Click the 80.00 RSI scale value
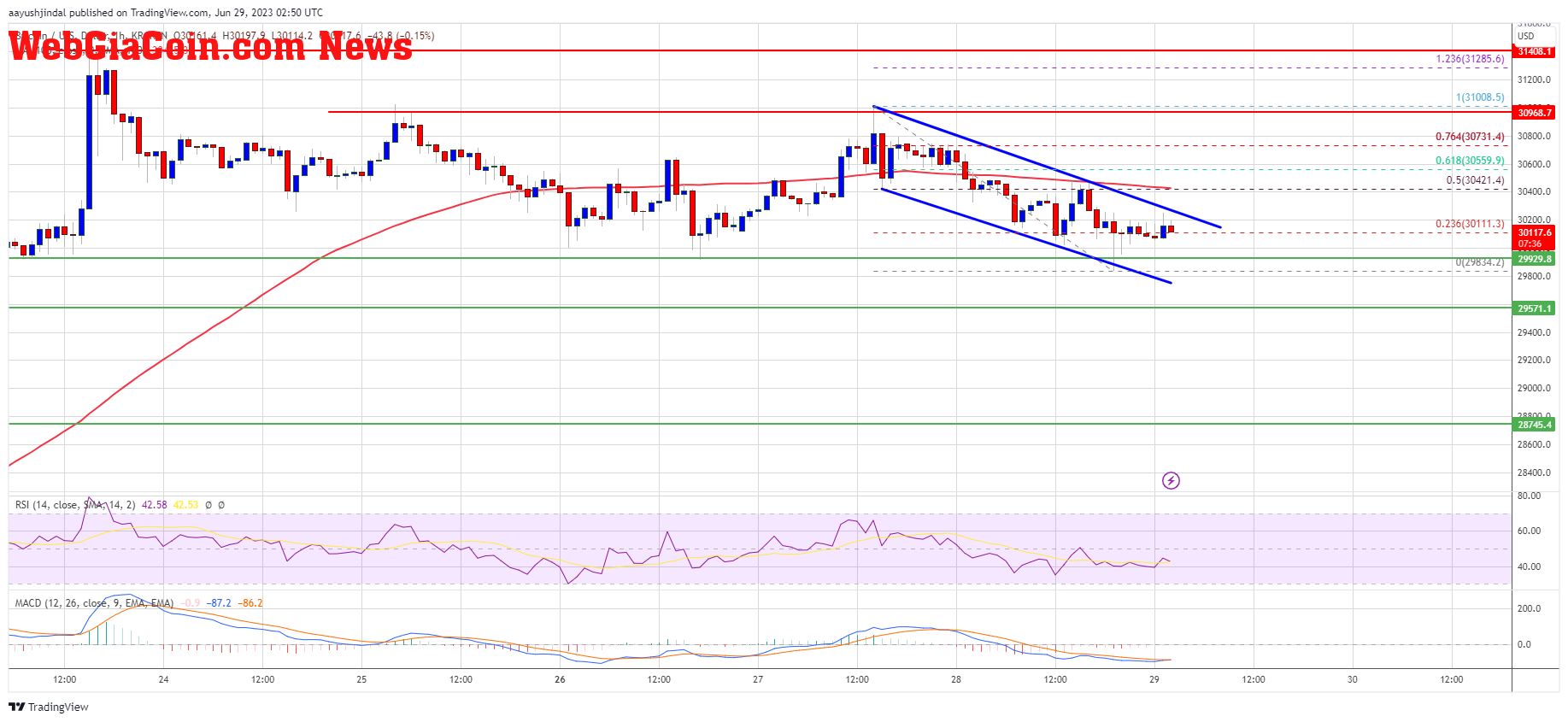 (x=1529, y=496)
